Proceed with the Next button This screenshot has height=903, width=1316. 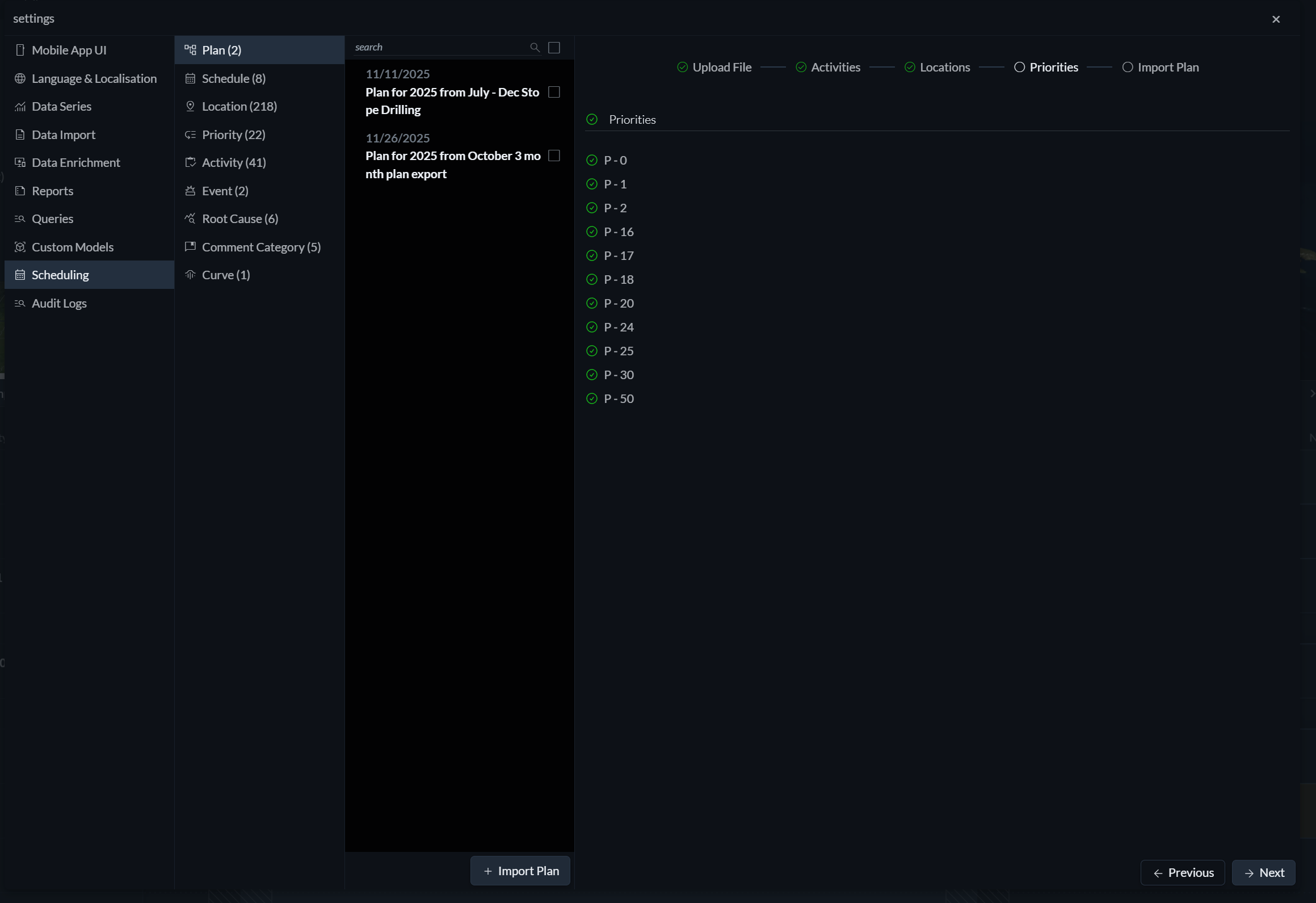click(1264, 872)
